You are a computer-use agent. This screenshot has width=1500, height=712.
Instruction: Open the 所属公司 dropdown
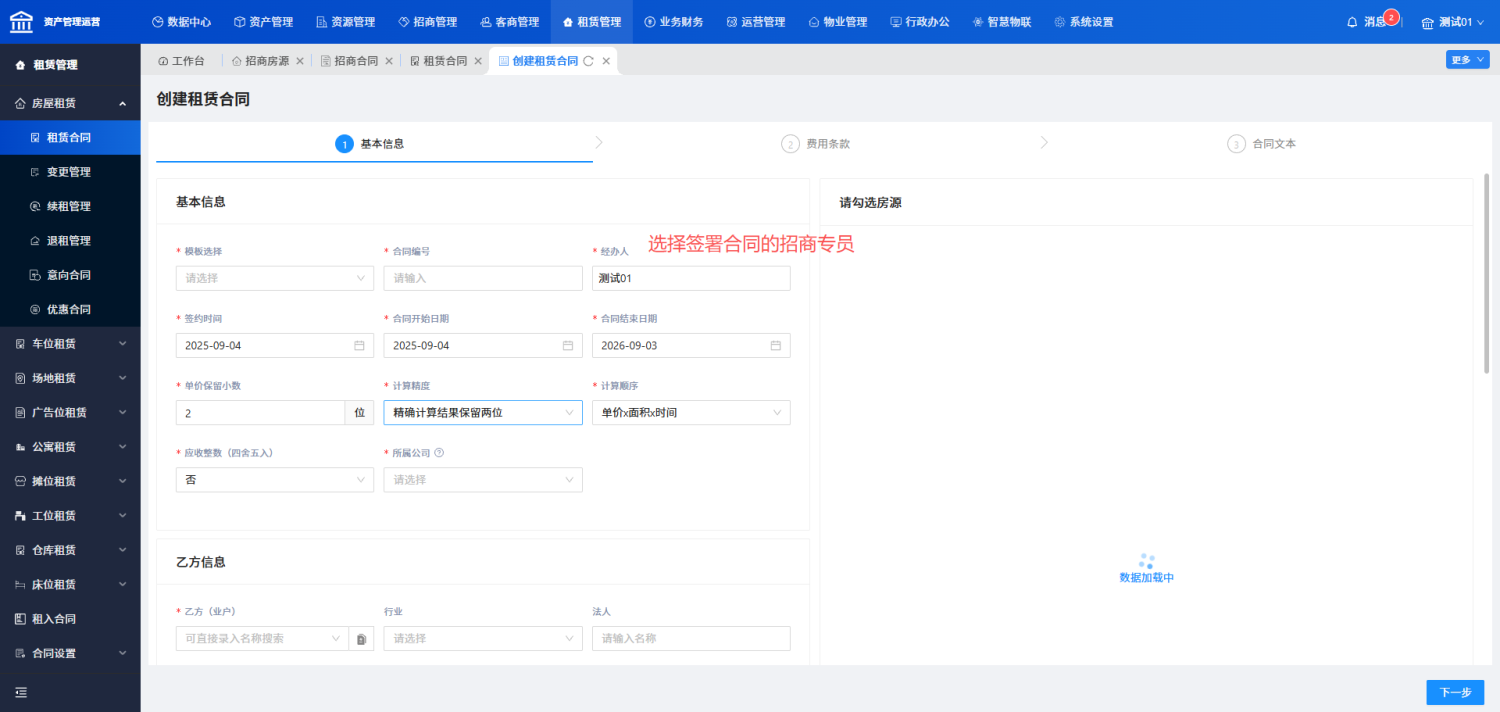[x=483, y=480]
